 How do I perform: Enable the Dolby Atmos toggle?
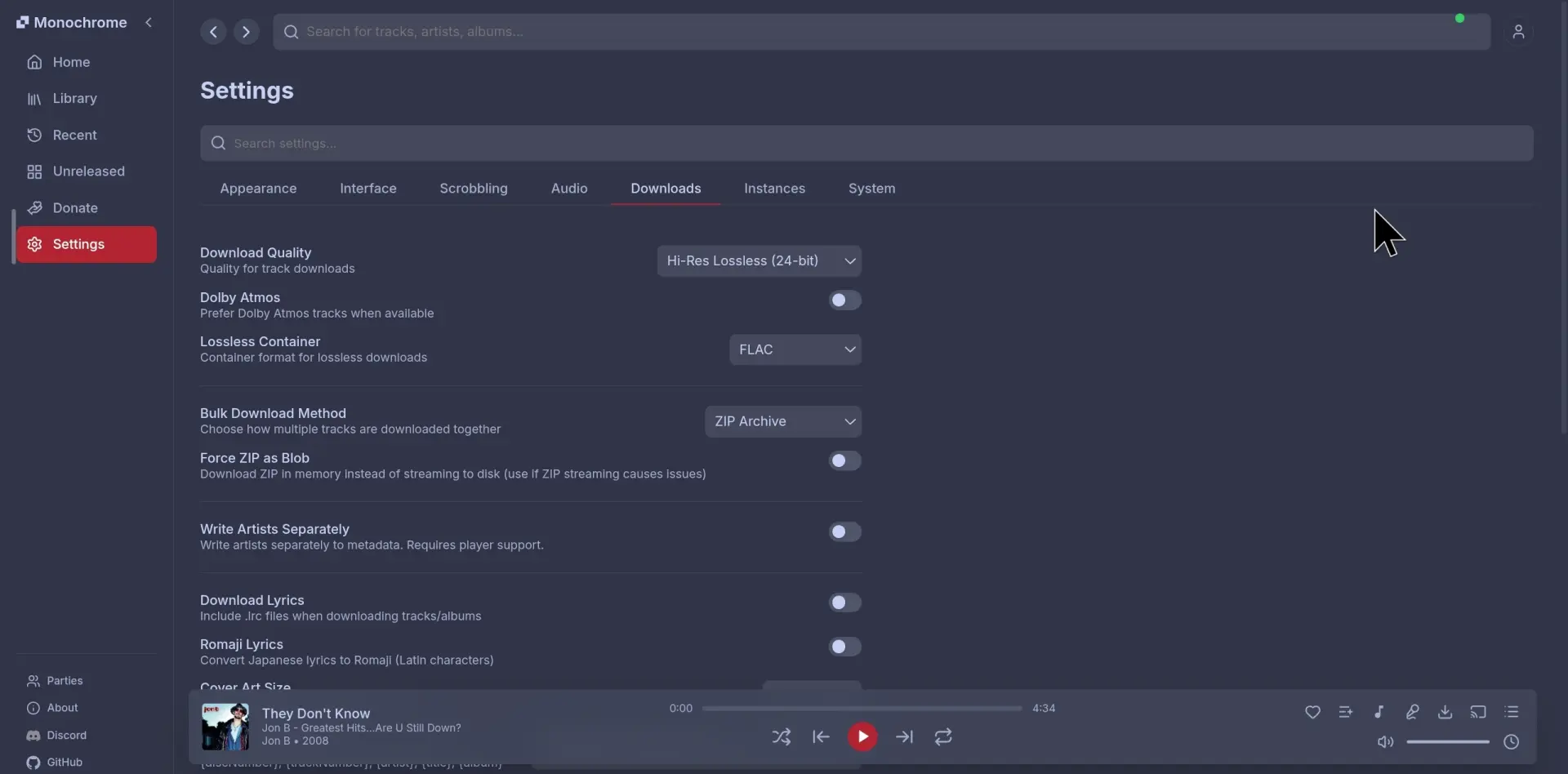coord(844,300)
